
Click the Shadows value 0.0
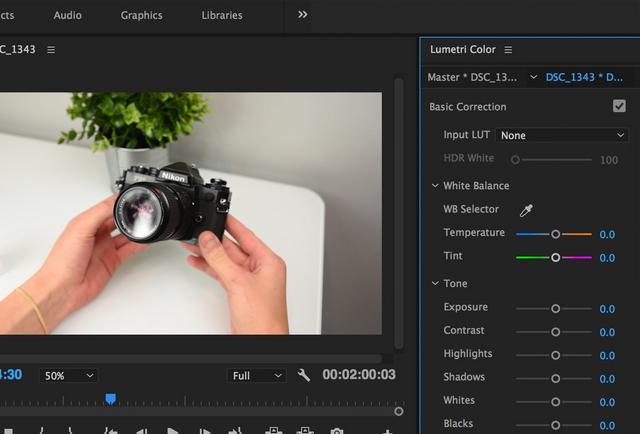(607, 379)
